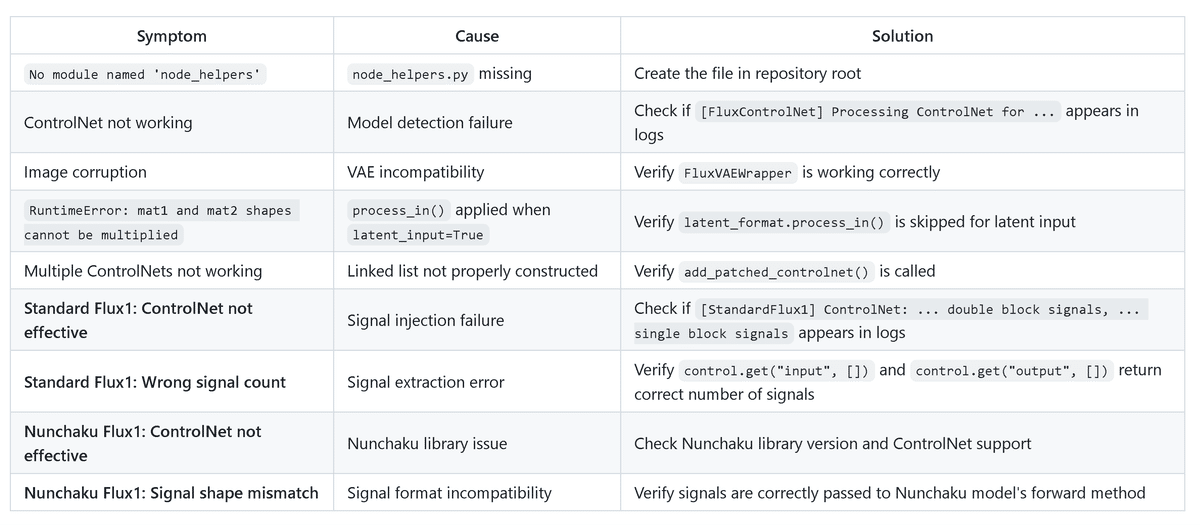Image resolution: width=1200 pixels, height=525 pixels.
Task: Click "Nunchaku Flux1: Signal shape mismatch" cell
Action: pos(171,492)
